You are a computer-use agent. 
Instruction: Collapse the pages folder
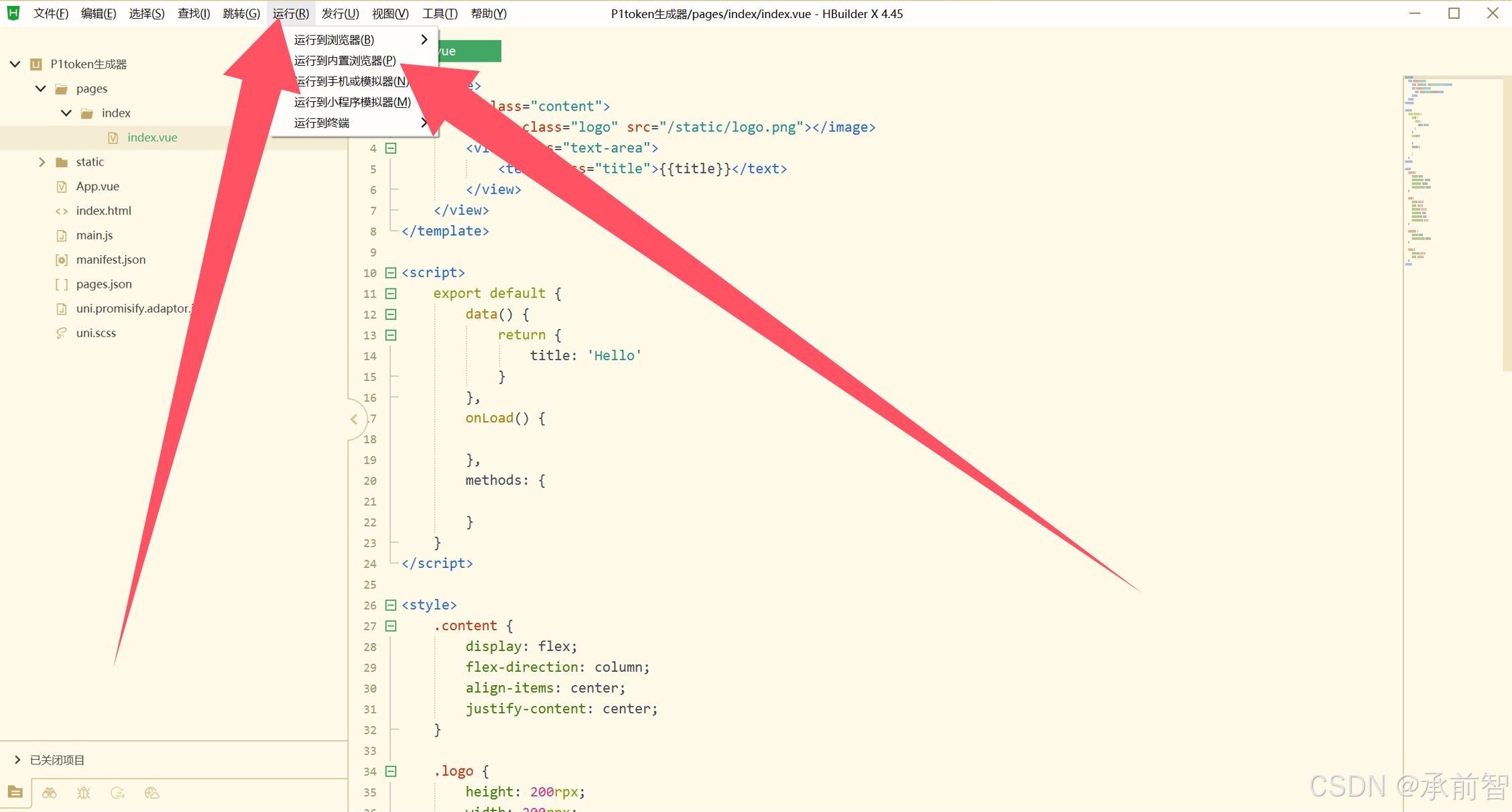click(x=41, y=89)
